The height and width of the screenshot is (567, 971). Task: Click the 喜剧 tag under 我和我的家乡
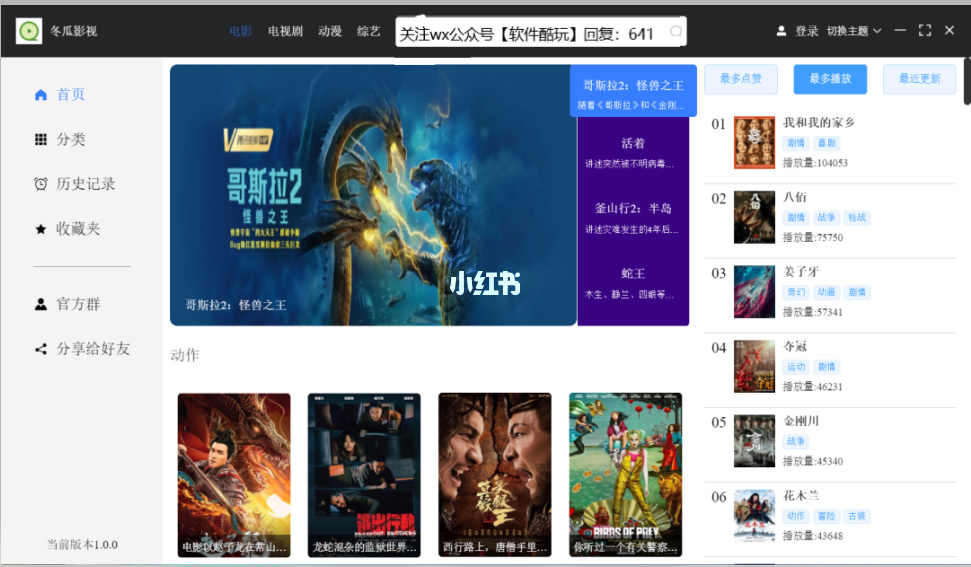[x=827, y=143]
